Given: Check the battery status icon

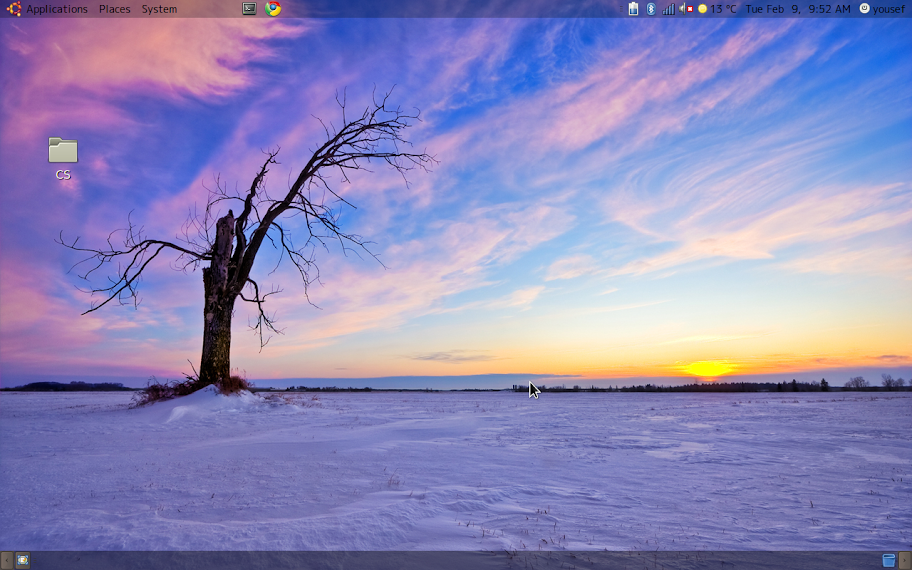Looking at the screenshot, I should [633, 9].
